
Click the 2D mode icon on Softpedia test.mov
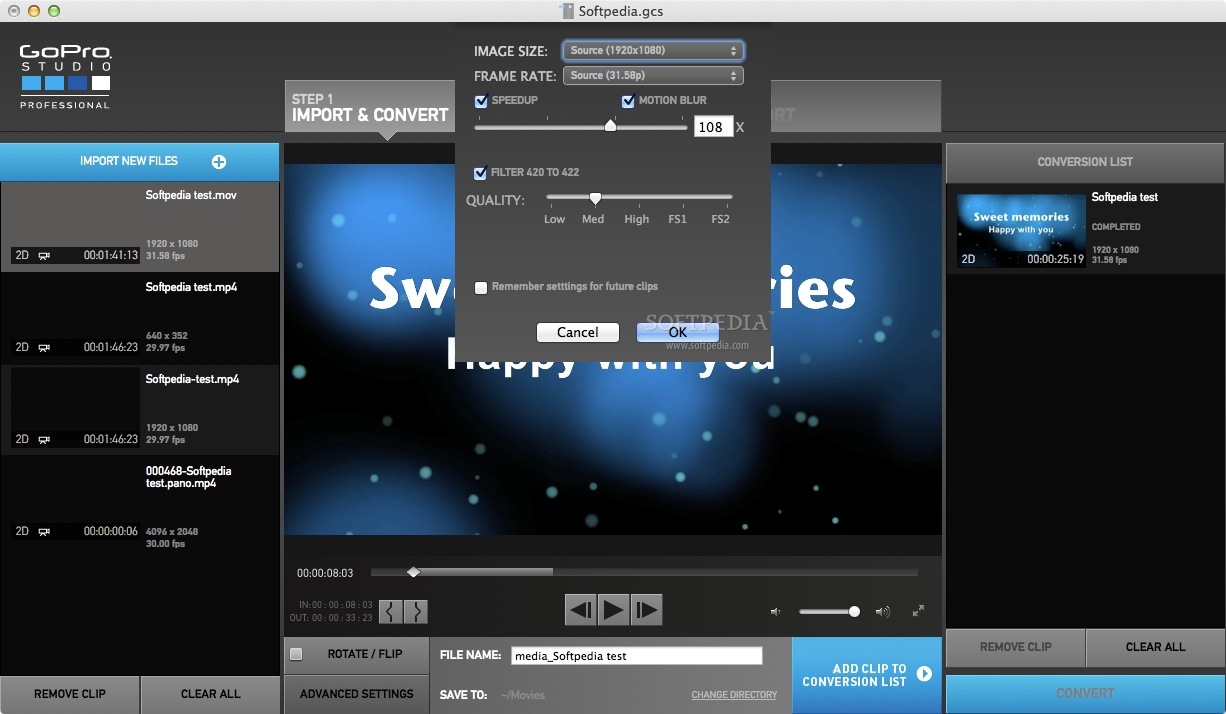[x=21, y=255]
